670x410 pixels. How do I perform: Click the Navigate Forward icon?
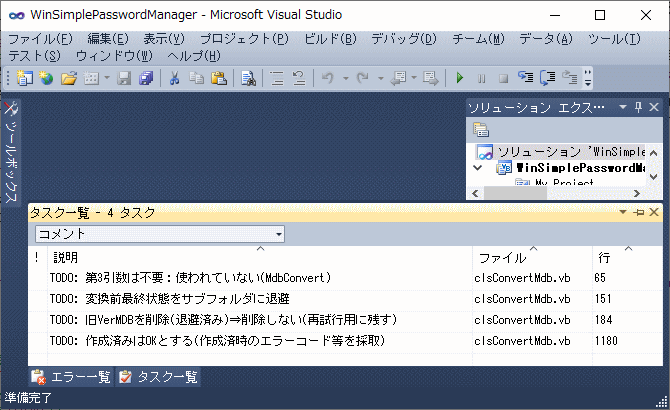tap(431, 78)
